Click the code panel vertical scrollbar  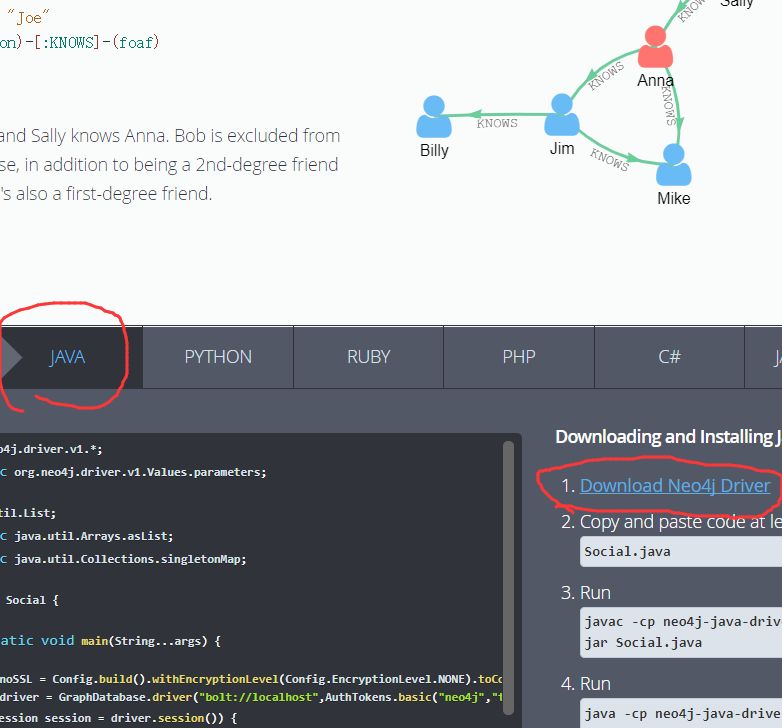tap(508, 578)
